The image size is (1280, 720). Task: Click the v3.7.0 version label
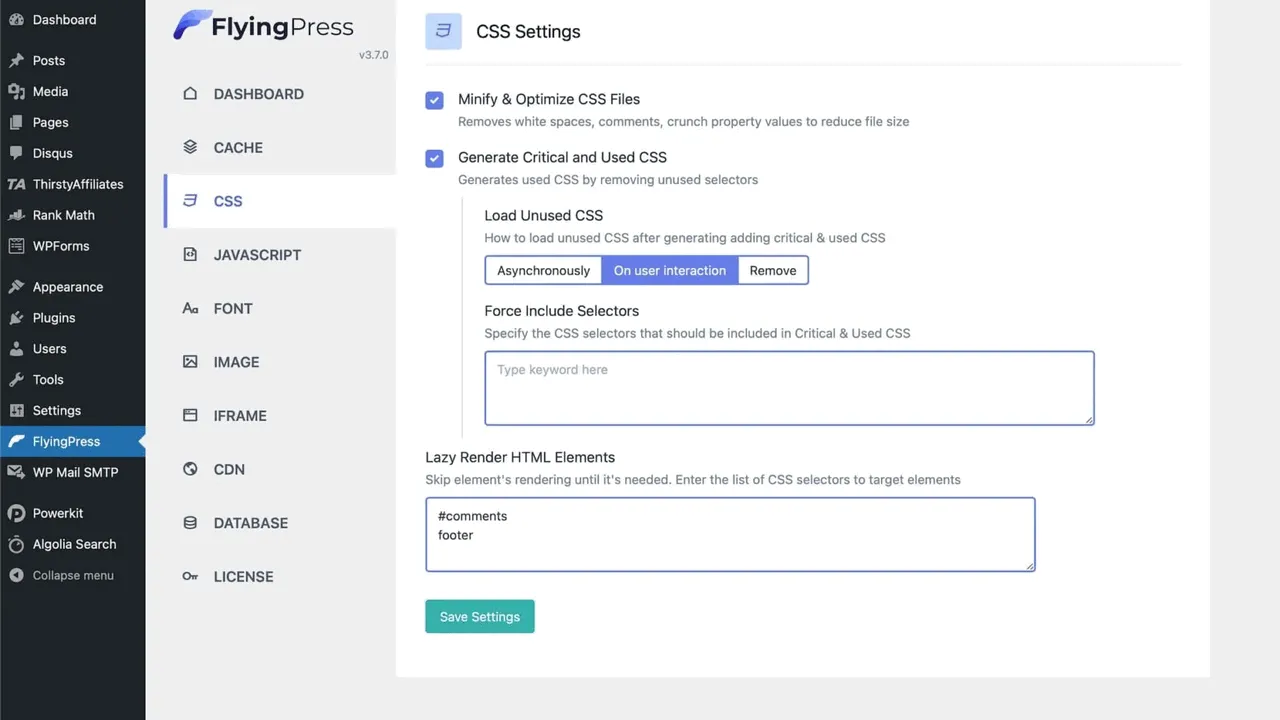pyautogui.click(x=373, y=55)
